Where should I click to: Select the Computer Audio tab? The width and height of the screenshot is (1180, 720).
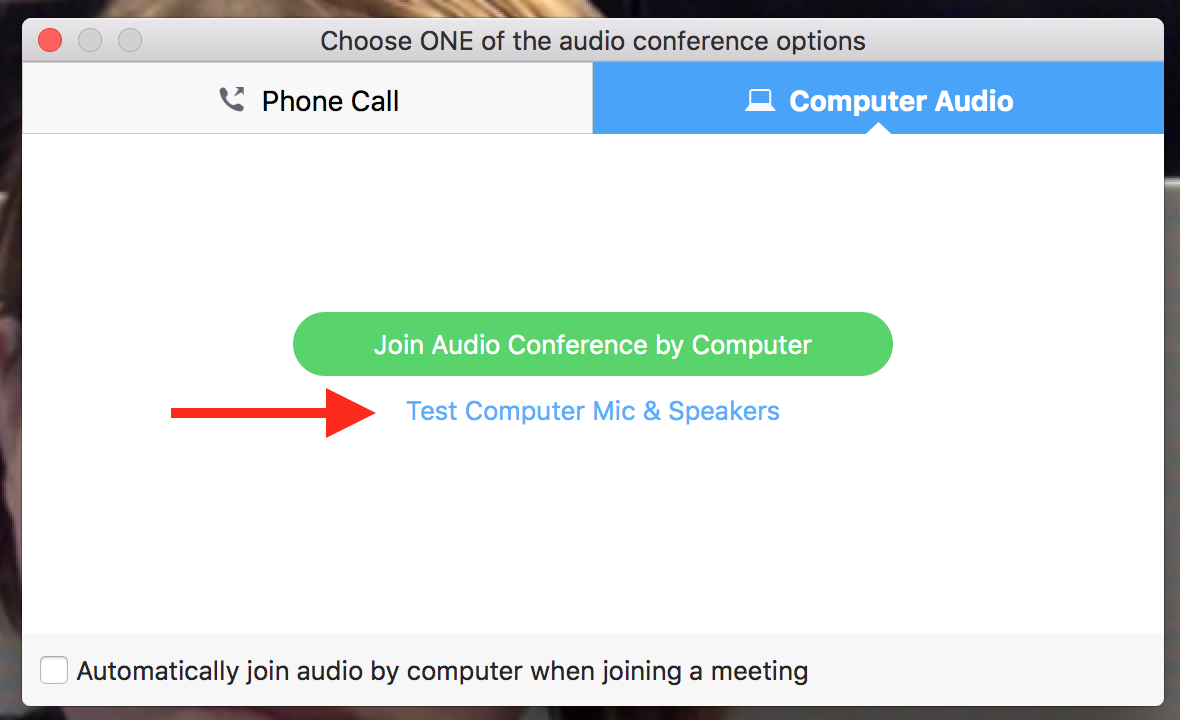pyautogui.click(x=878, y=98)
